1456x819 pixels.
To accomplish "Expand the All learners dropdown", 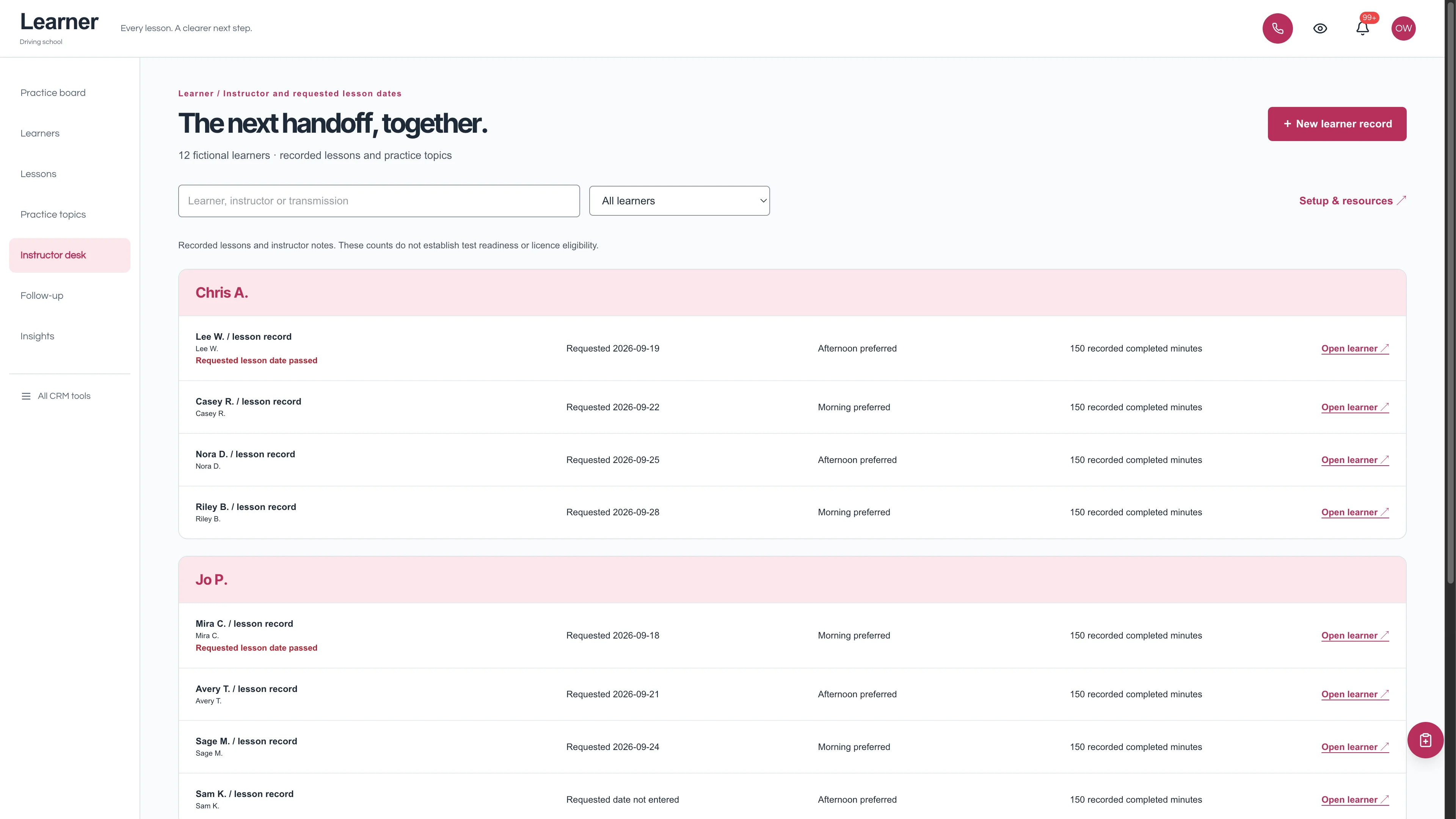I will [x=679, y=201].
